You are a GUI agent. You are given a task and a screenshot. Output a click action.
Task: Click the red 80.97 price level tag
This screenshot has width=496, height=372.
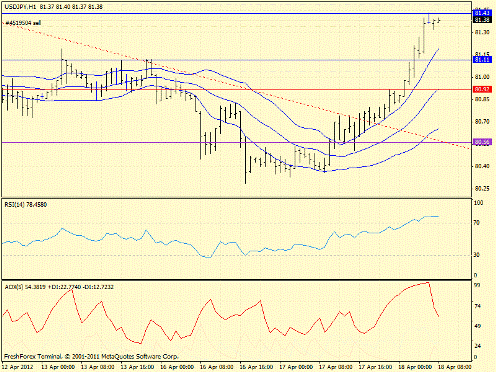click(482, 89)
